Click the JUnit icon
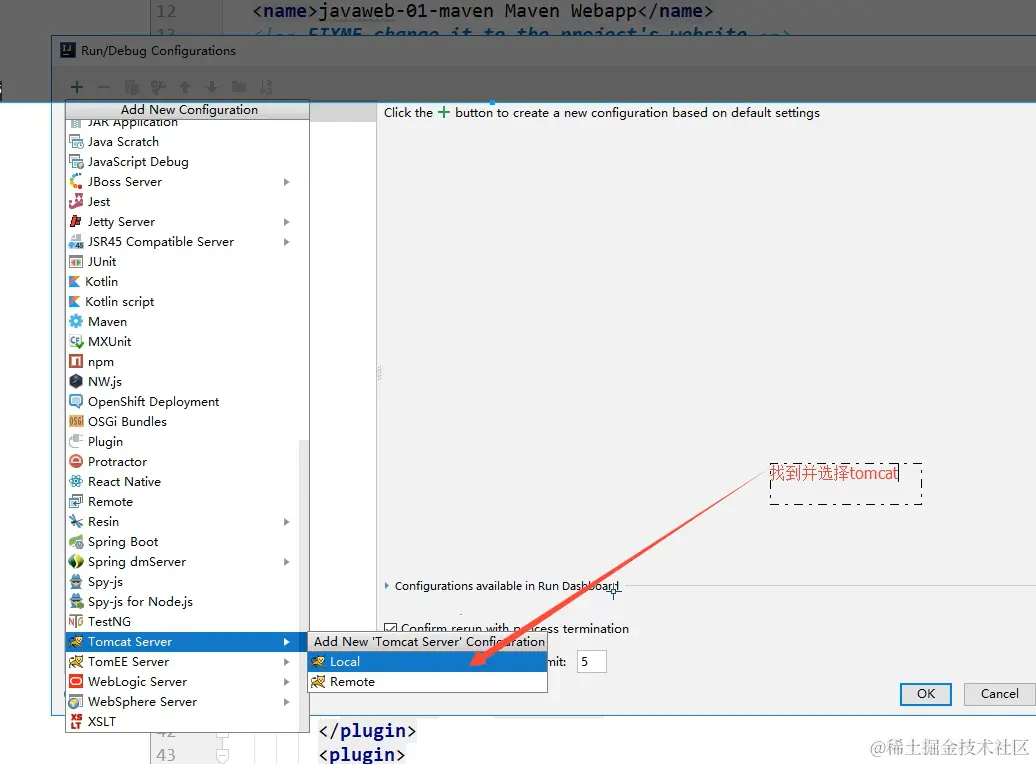The height and width of the screenshot is (764, 1036). pos(76,262)
